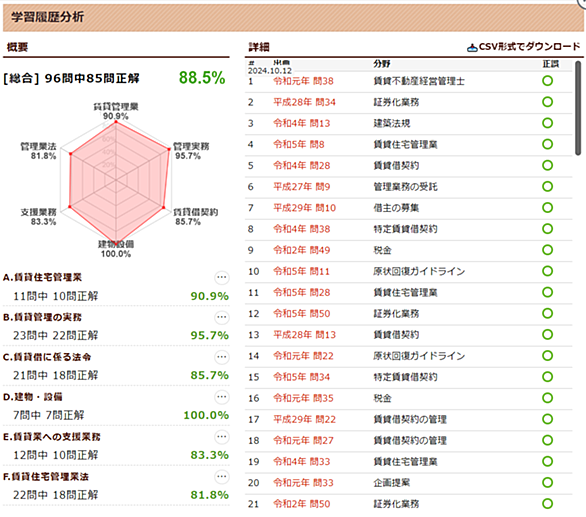Expand F.賃貸住宅管理業法 ellipsis button
Image resolution: width=586 pixels, height=517 pixels.
pos(222,477)
